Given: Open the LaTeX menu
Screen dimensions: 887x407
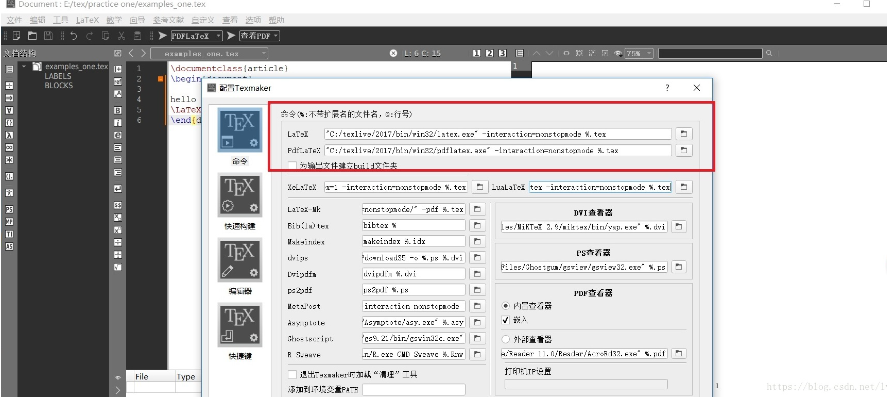Looking at the screenshot, I should tap(87, 20).
